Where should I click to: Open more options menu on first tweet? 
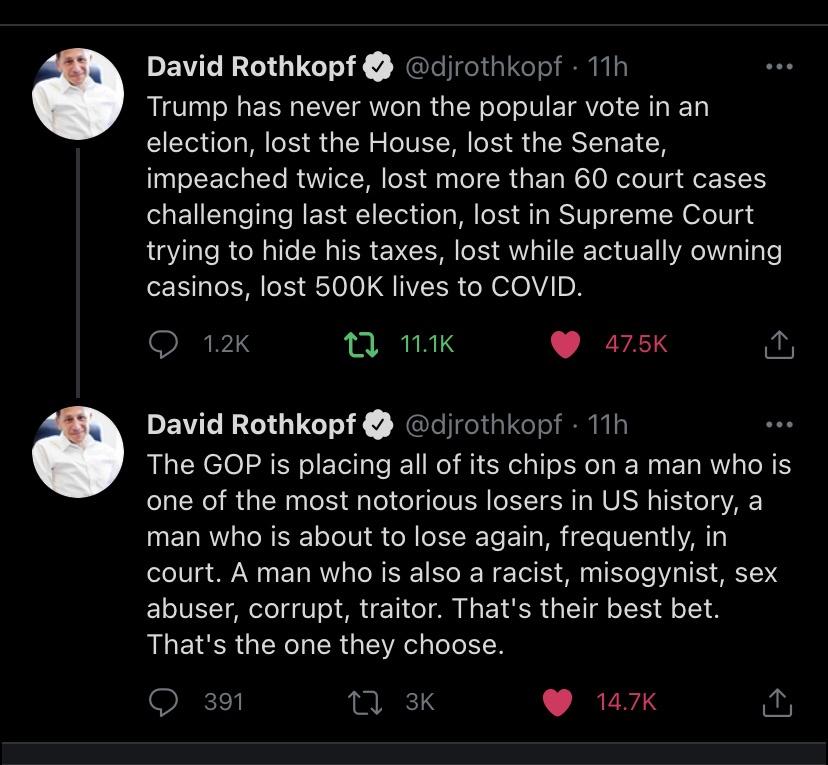pos(778,67)
